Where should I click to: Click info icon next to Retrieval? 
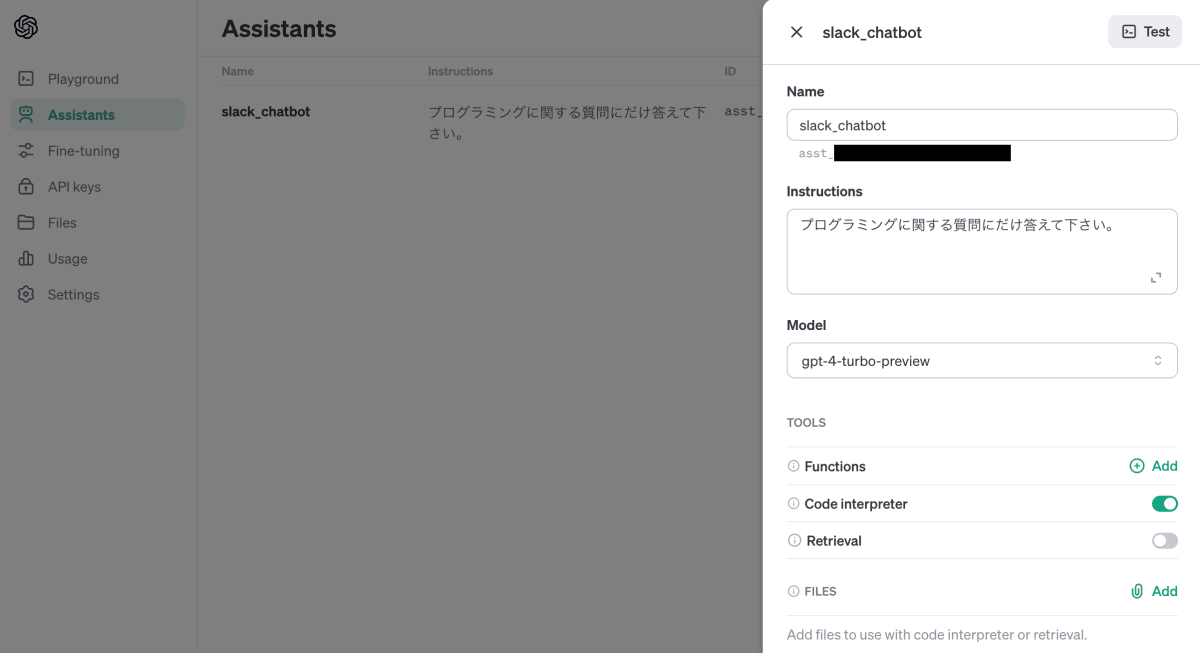pyautogui.click(x=794, y=541)
